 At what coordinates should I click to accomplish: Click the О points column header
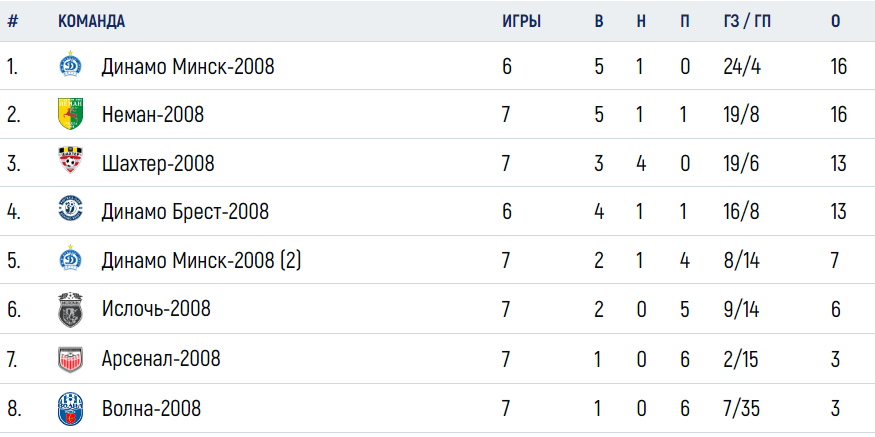point(835,22)
